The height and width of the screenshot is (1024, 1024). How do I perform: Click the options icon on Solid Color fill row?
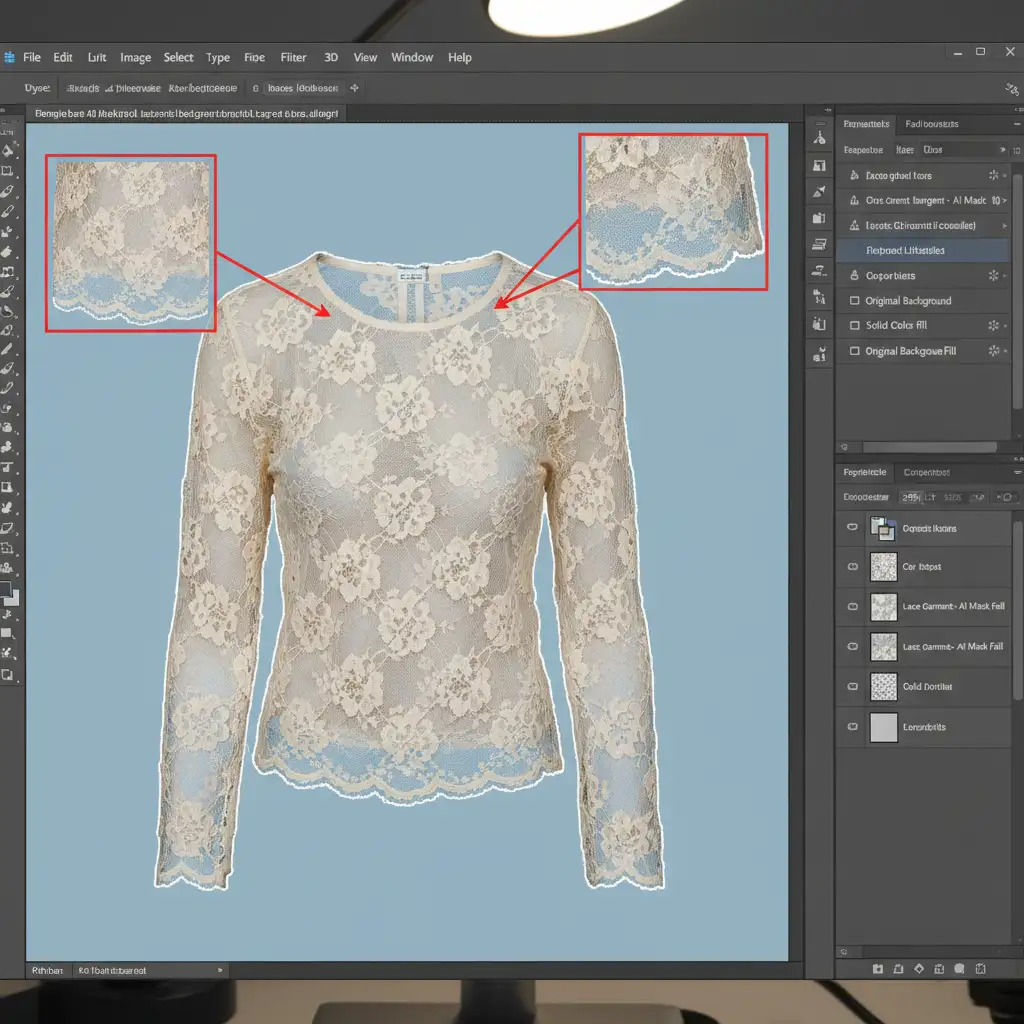coord(993,326)
